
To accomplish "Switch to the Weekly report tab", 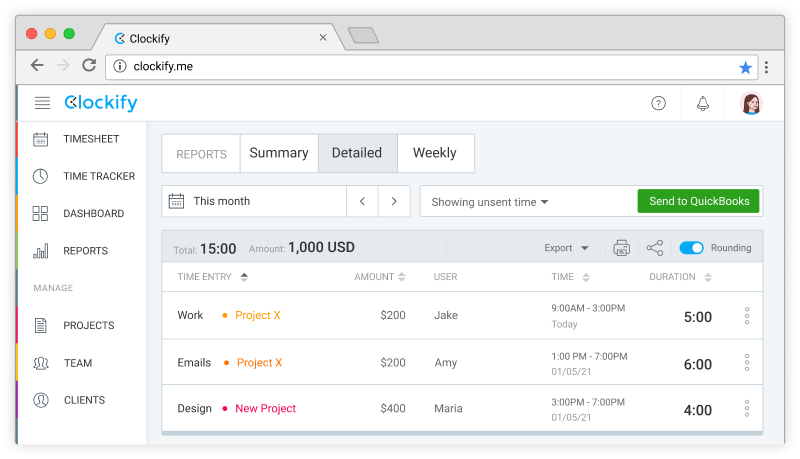I will [x=435, y=153].
